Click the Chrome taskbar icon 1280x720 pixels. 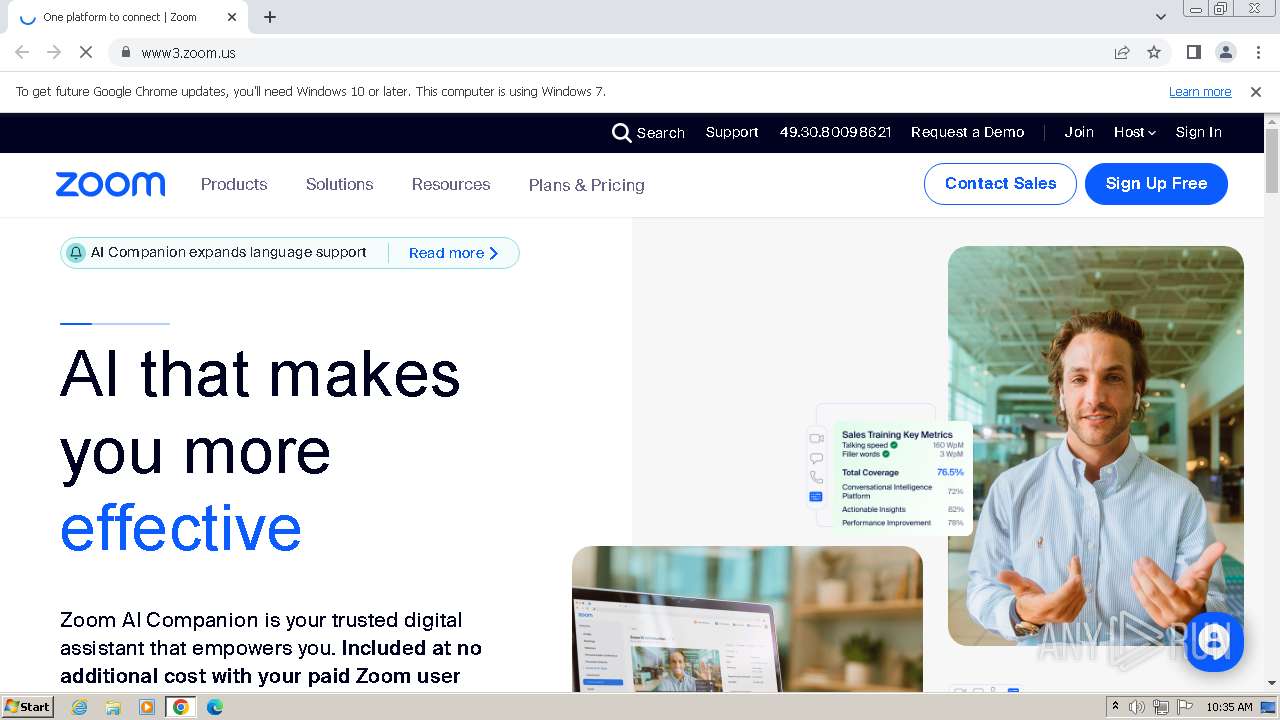pyautogui.click(x=180, y=707)
